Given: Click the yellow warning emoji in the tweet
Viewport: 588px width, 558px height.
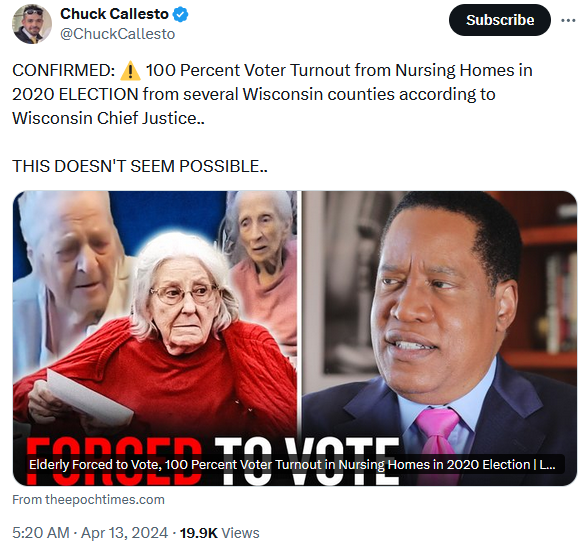Looking at the screenshot, I should pyautogui.click(x=130, y=71).
